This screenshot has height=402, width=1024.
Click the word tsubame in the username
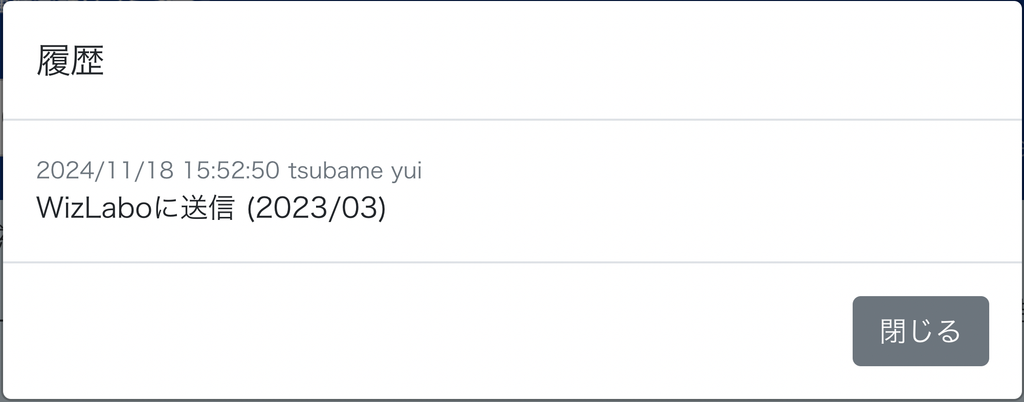pos(336,171)
